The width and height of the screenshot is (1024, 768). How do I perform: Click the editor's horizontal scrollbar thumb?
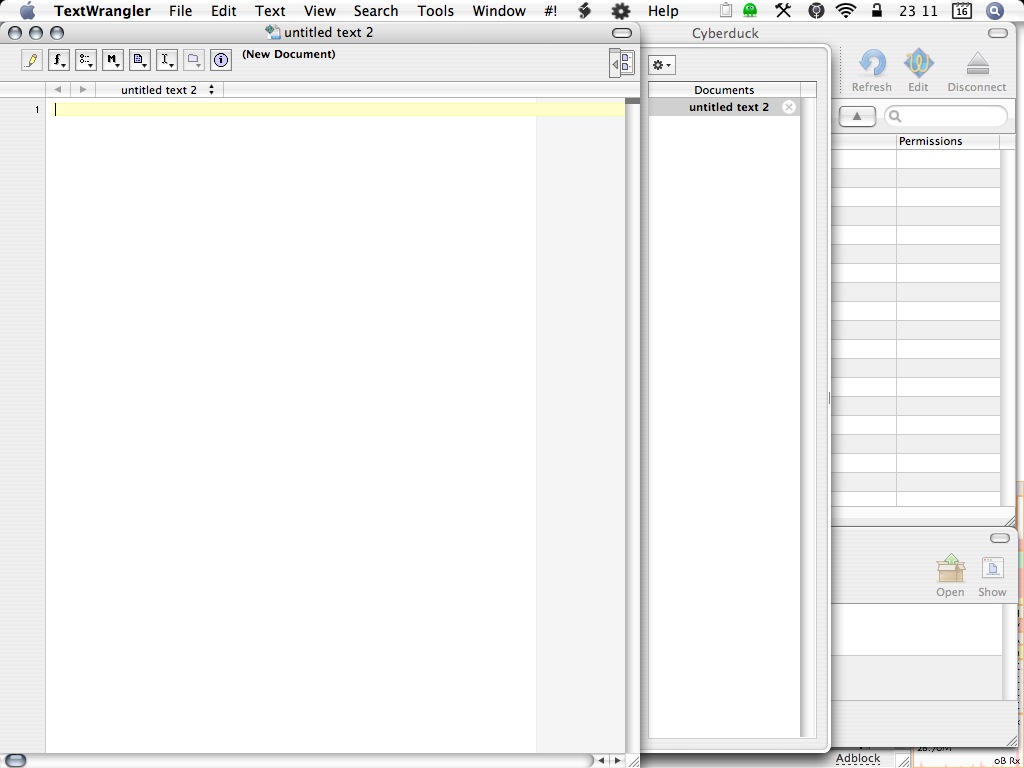point(16,761)
